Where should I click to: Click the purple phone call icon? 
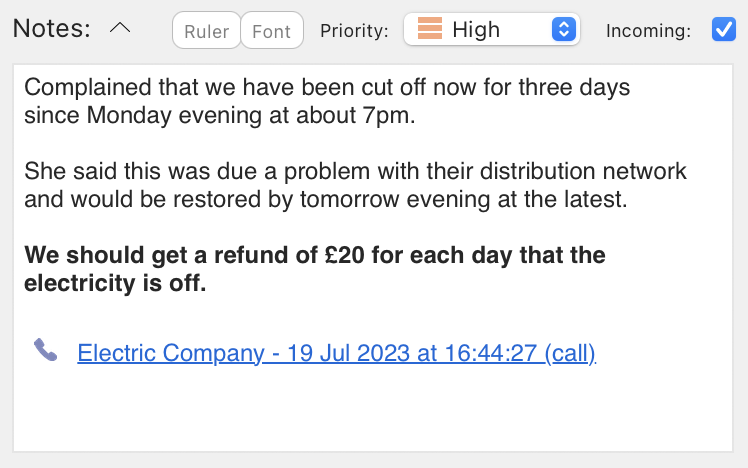45,350
